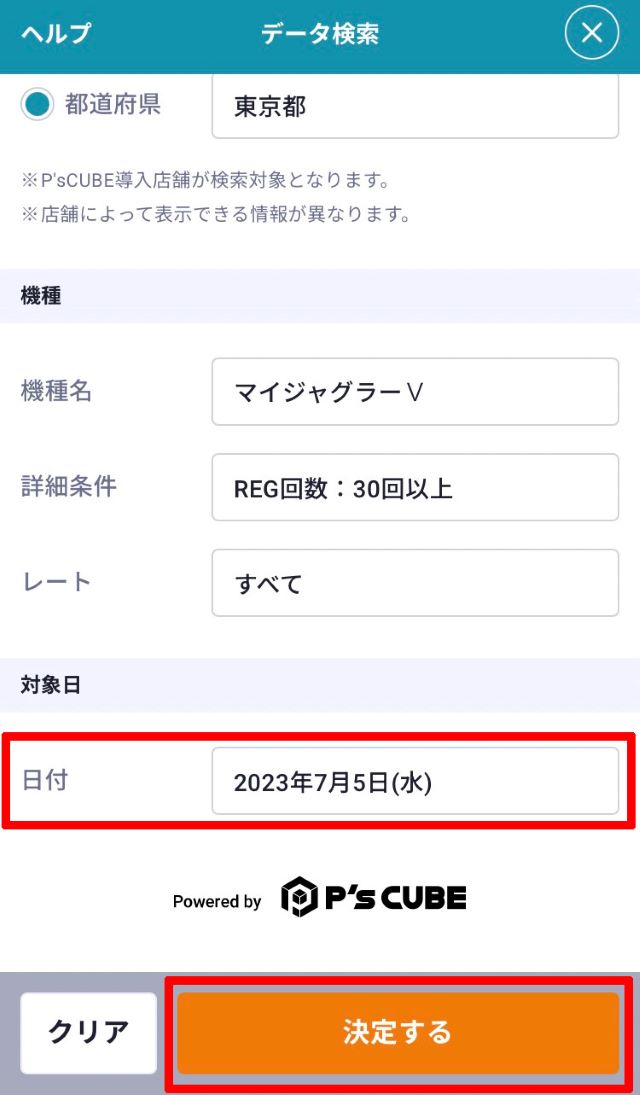Tap the Powered by text
This screenshot has height=1095, width=640.
[217, 901]
